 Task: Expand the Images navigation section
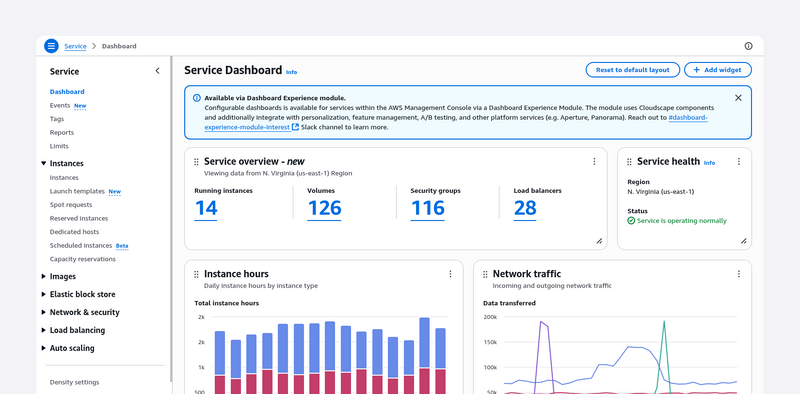(x=43, y=276)
